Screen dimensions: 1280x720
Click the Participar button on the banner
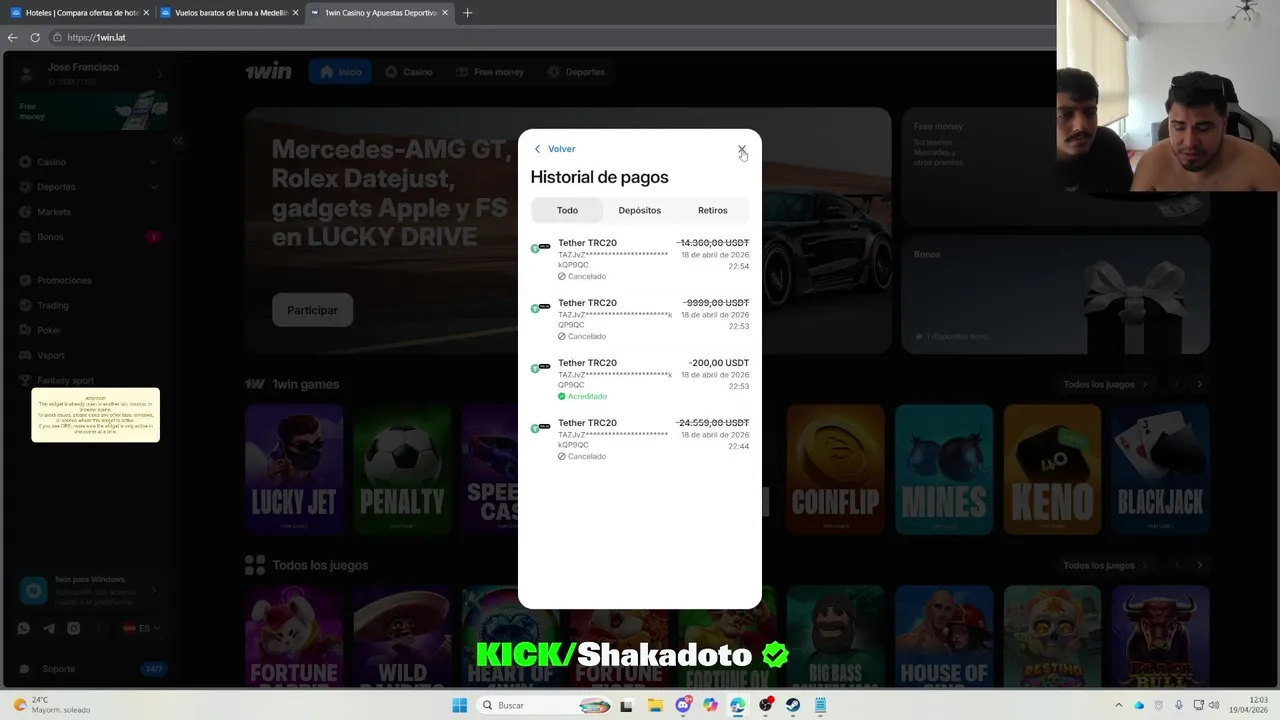(x=312, y=310)
